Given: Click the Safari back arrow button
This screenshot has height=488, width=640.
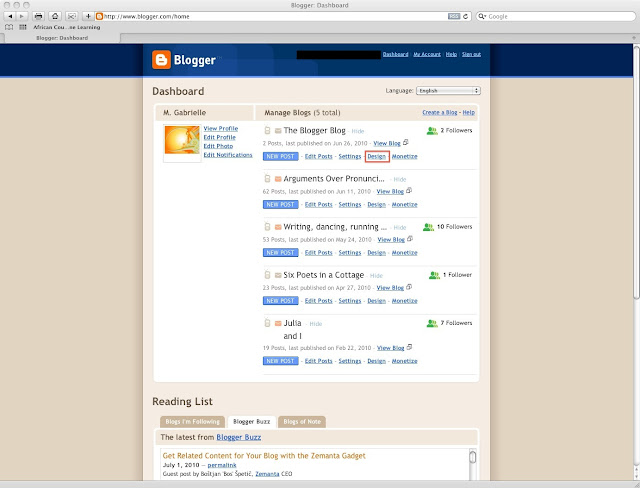Looking at the screenshot, I should tap(10, 16).
